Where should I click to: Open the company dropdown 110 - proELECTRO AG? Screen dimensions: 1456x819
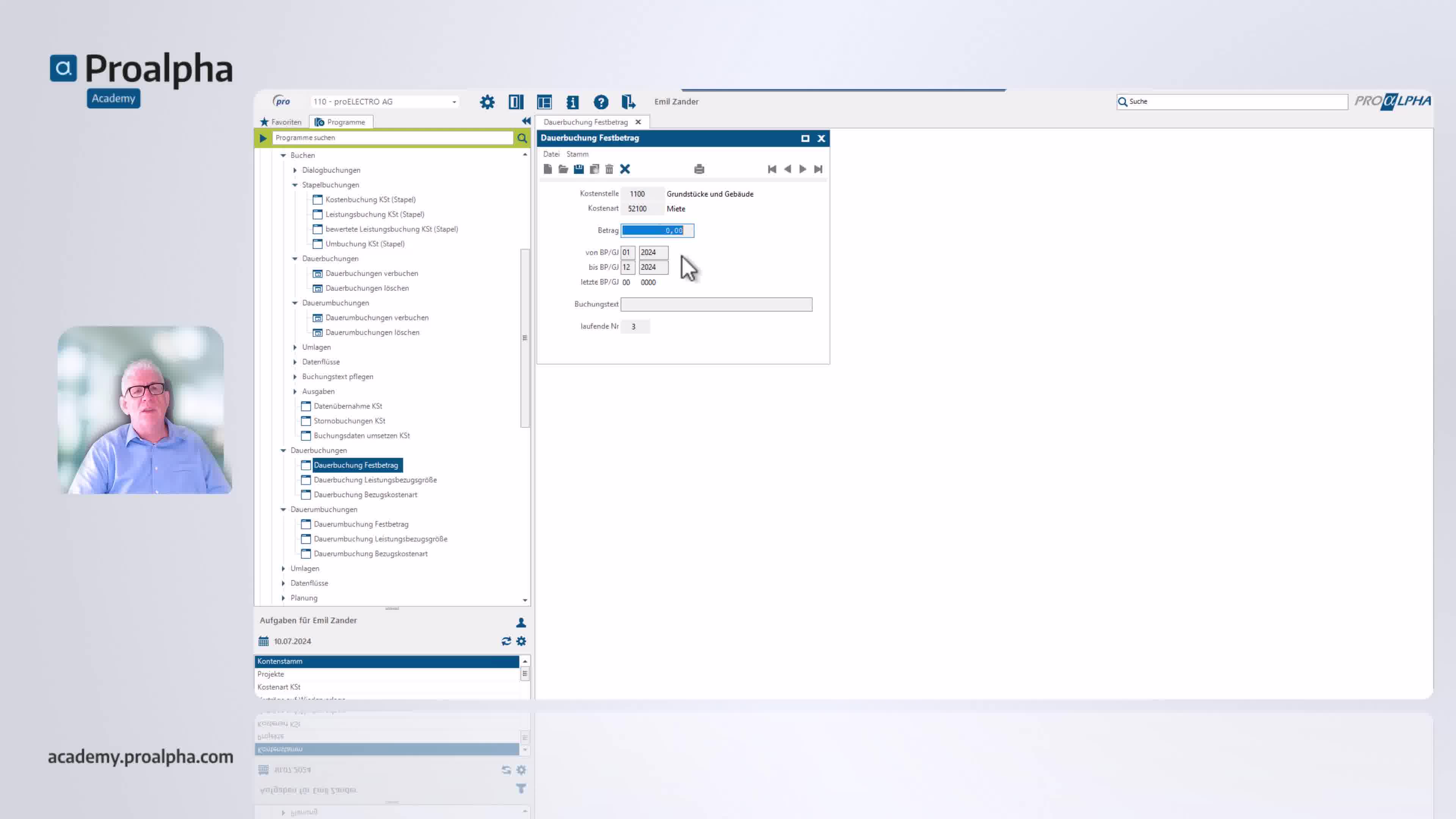pyautogui.click(x=384, y=102)
